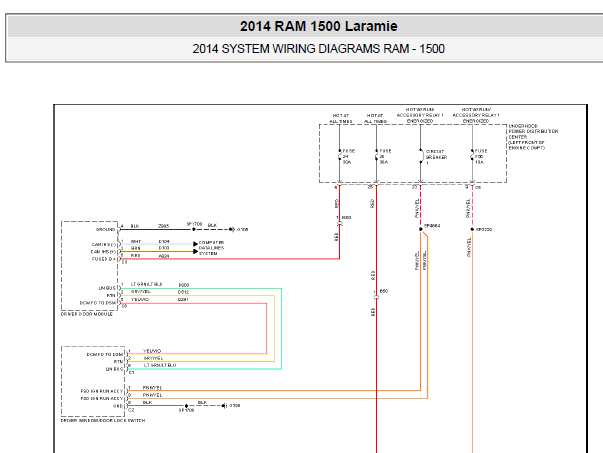Click the "FUSE" 10A label at far right

point(481,157)
